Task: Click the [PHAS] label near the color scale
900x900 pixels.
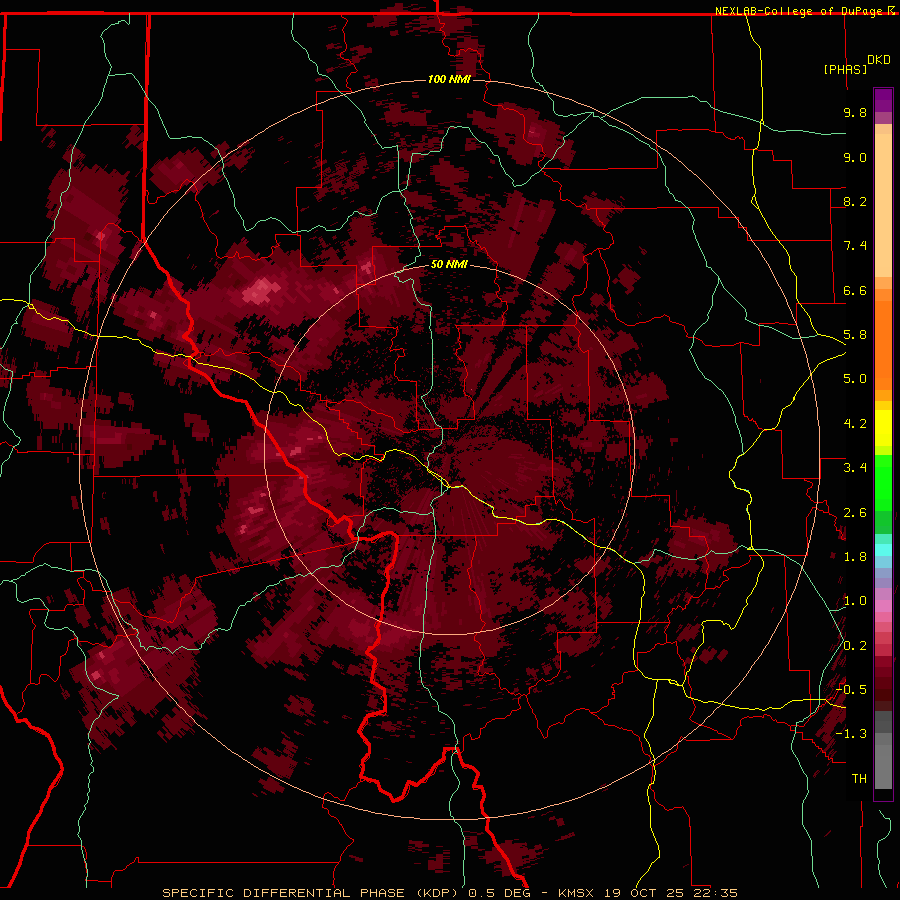Action: pos(845,69)
